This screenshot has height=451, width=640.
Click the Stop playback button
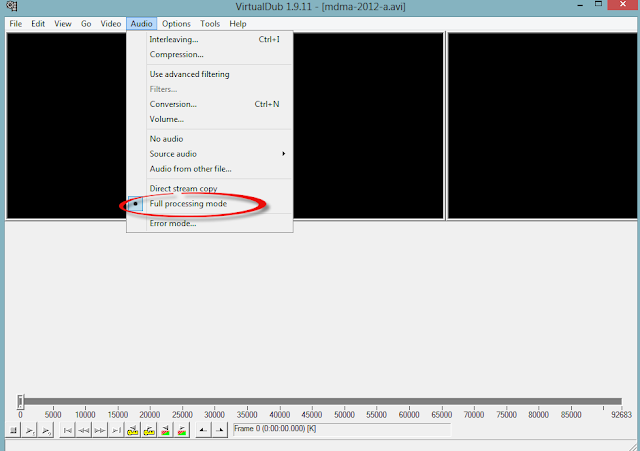point(13,430)
